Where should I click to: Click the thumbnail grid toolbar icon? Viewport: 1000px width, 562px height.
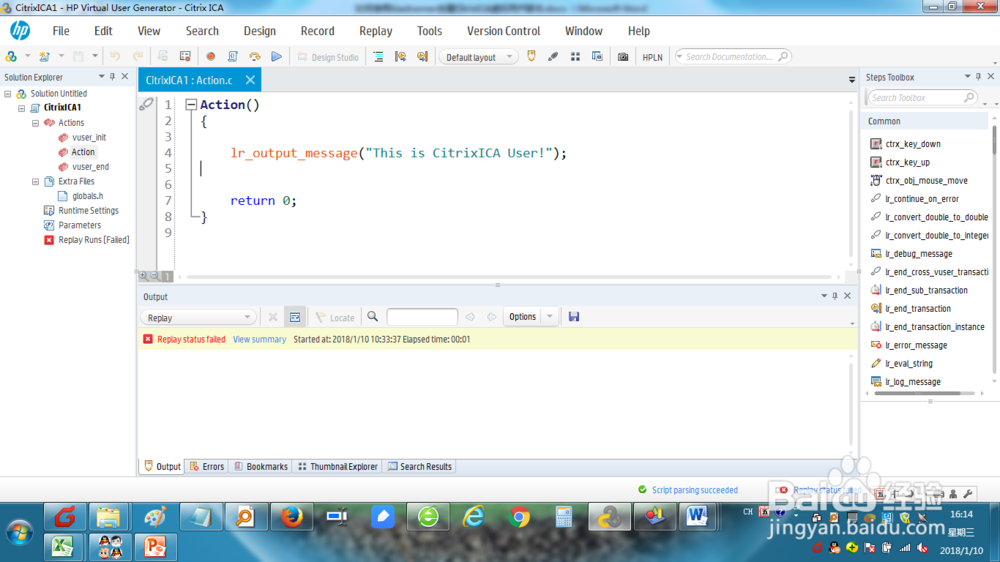[x=575, y=57]
